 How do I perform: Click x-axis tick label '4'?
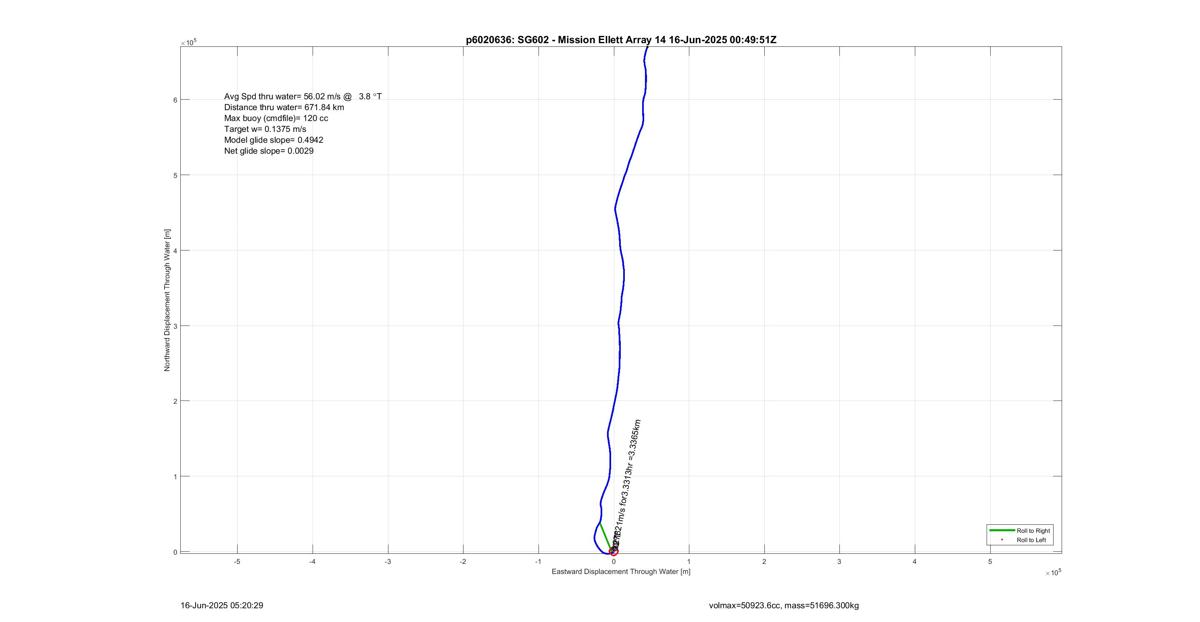914,562
